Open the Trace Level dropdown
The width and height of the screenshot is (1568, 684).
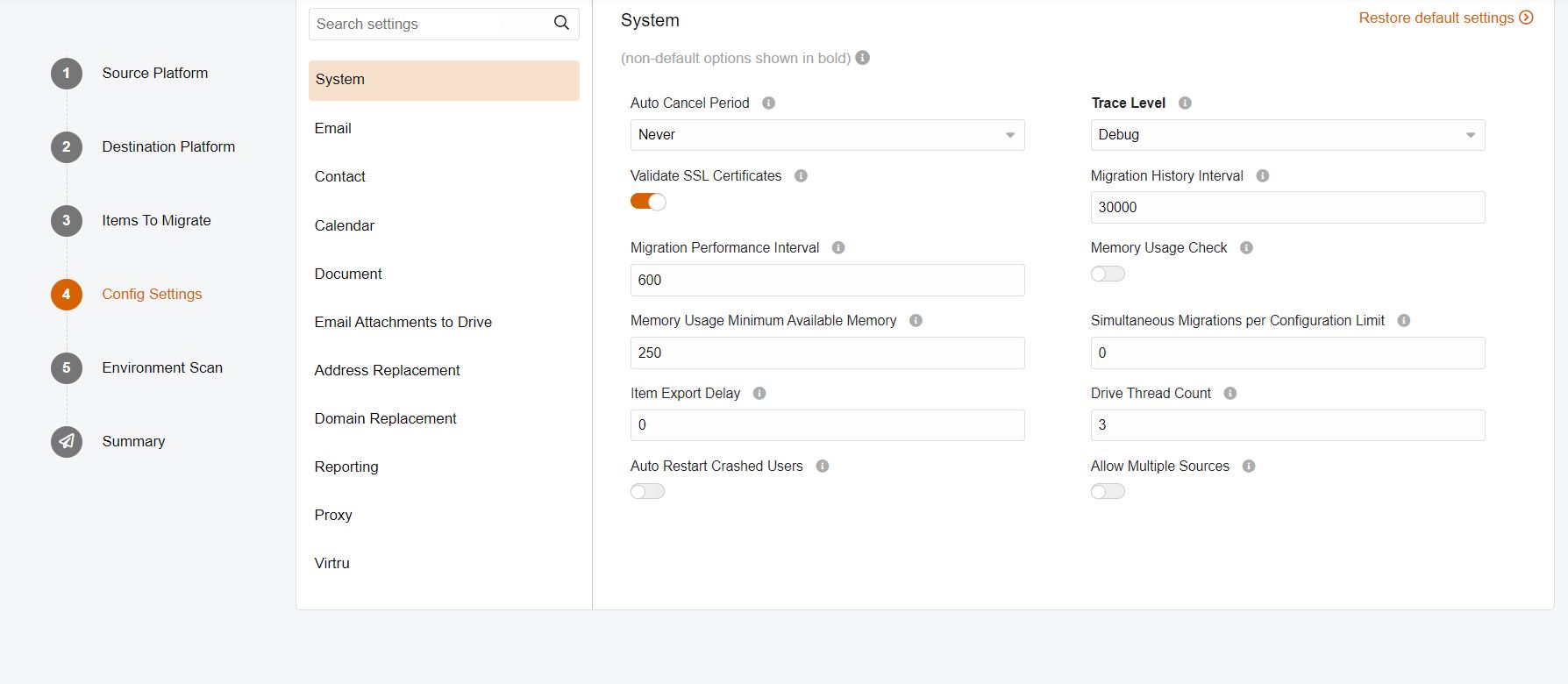1287,135
